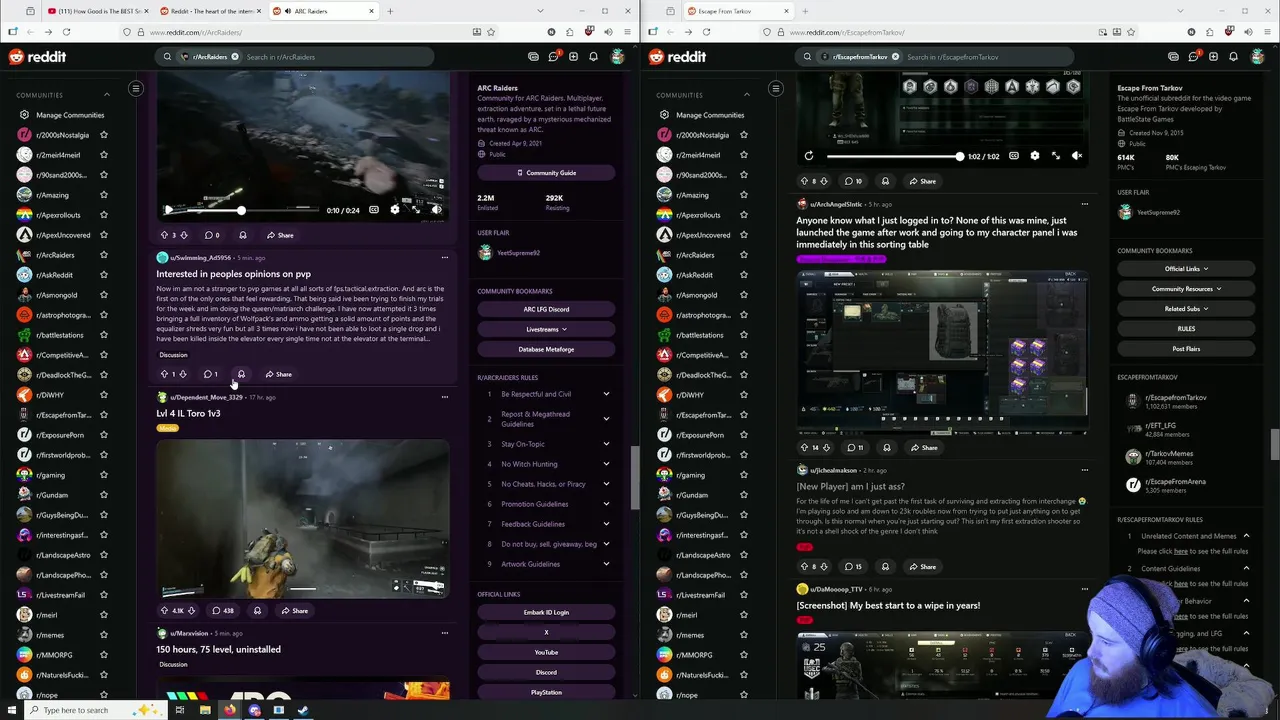Toggle volume on ARC Raiders video

[436, 210]
